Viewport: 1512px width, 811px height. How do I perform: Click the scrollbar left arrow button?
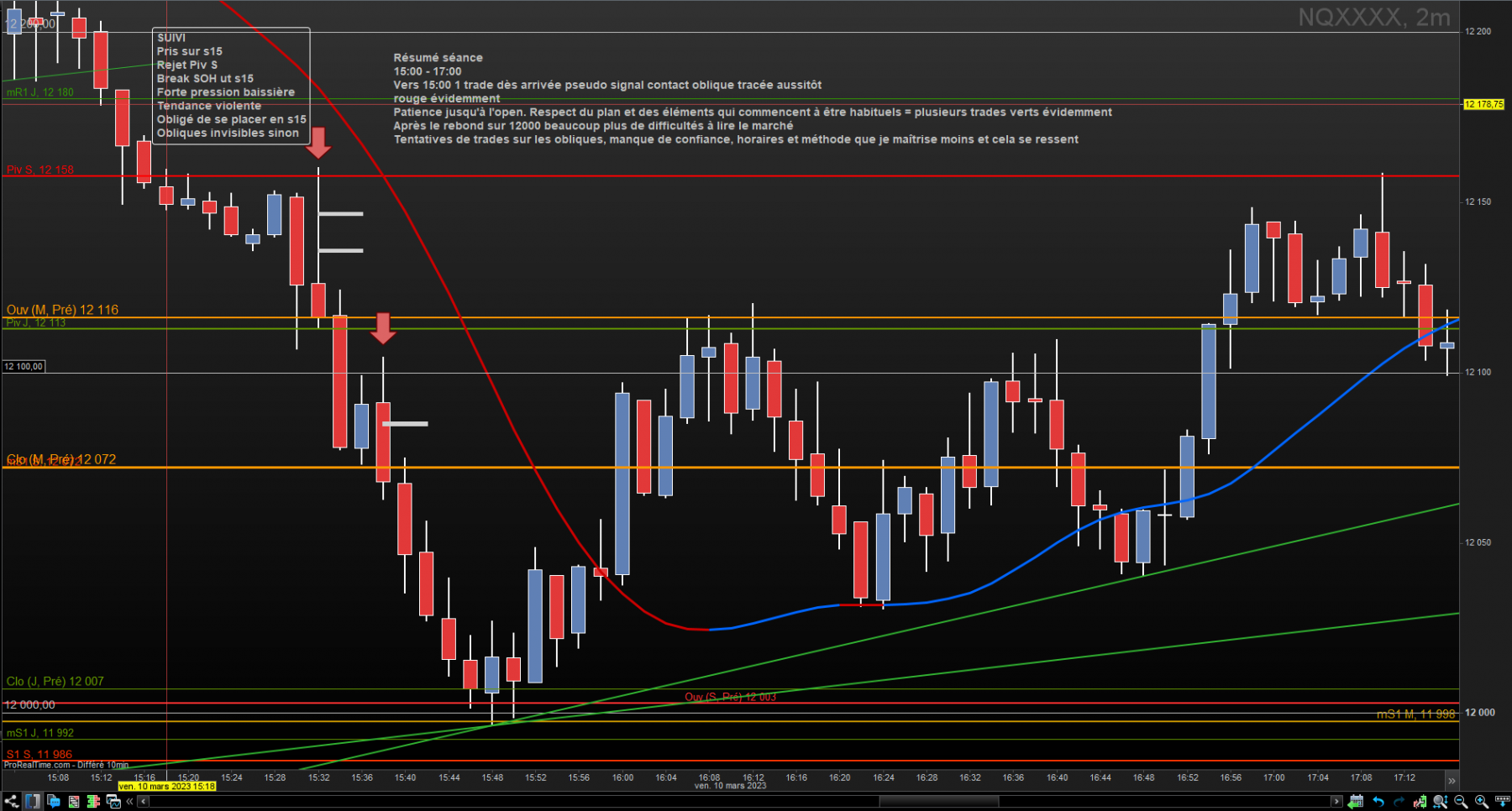(143, 802)
